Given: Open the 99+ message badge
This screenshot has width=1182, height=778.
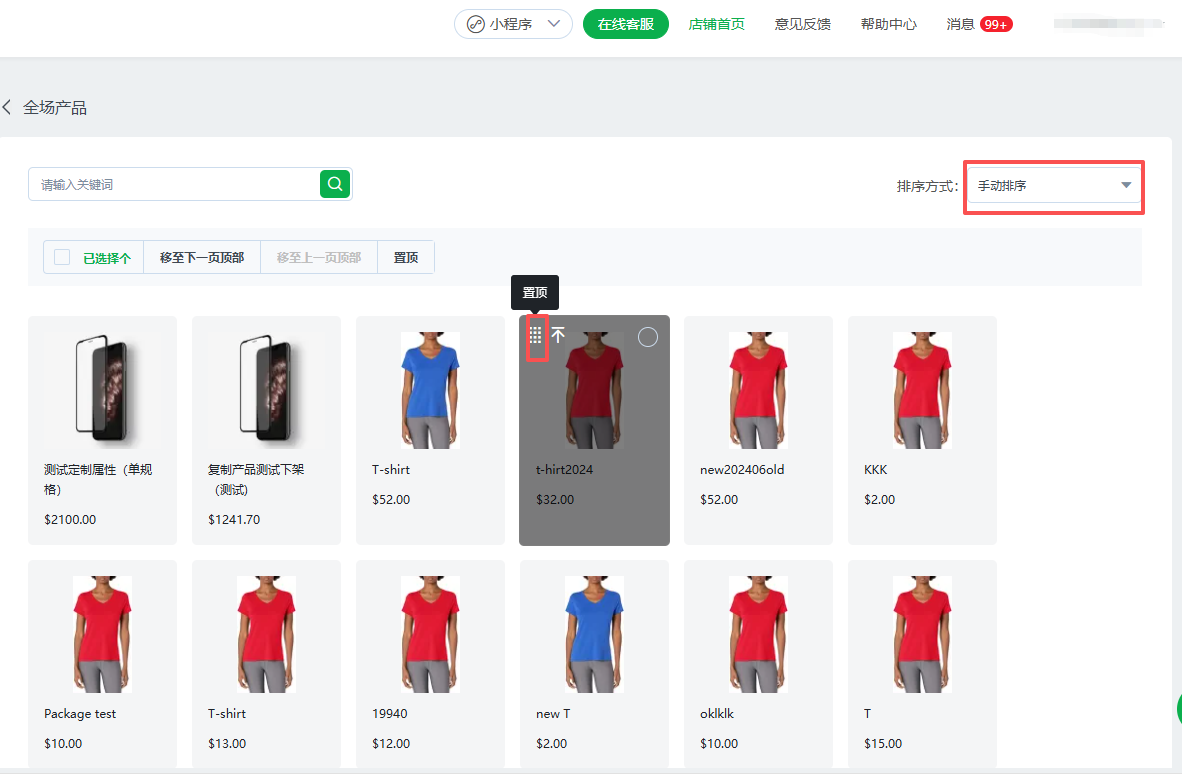Looking at the screenshot, I should click(x=995, y=24).
